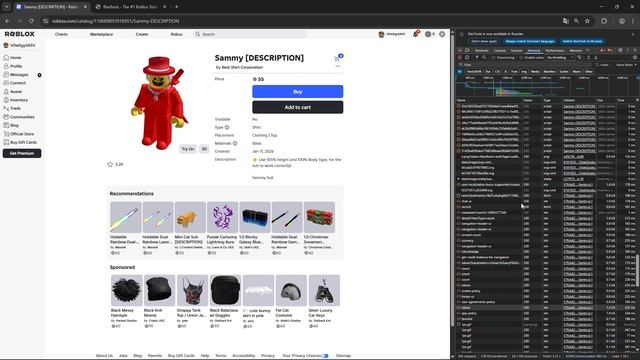640x360 pixels.
Task: Open No throttling dropdown
Action: [x=560, y=58]
